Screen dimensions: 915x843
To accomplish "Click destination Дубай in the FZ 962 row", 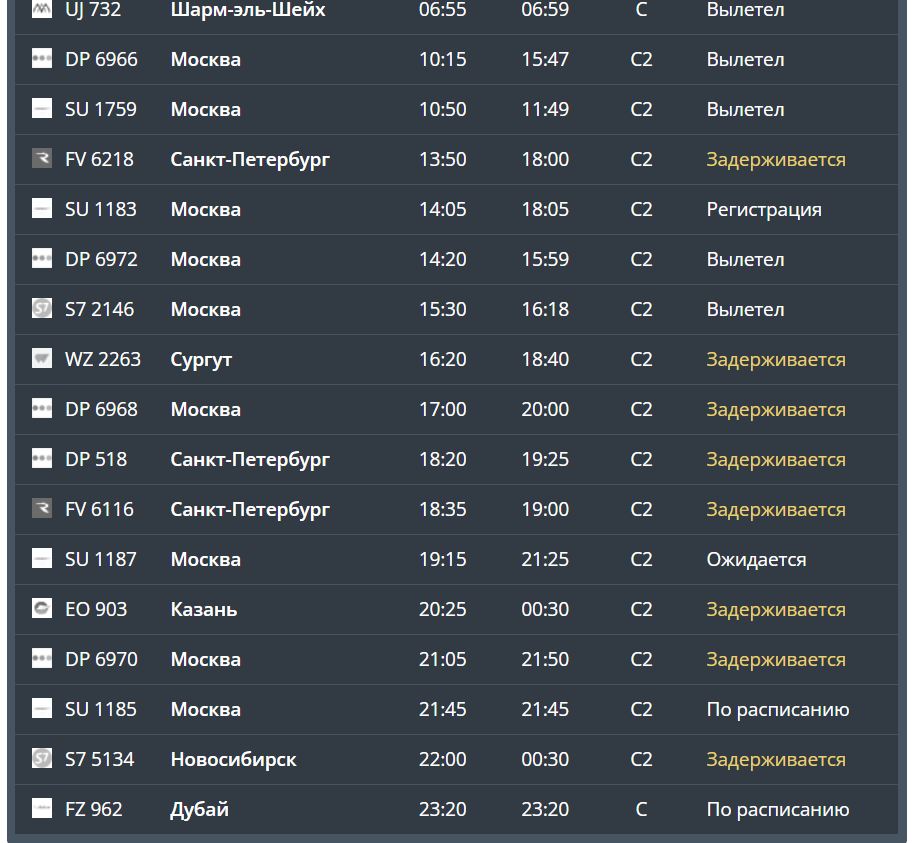I will tap(199, 809).
